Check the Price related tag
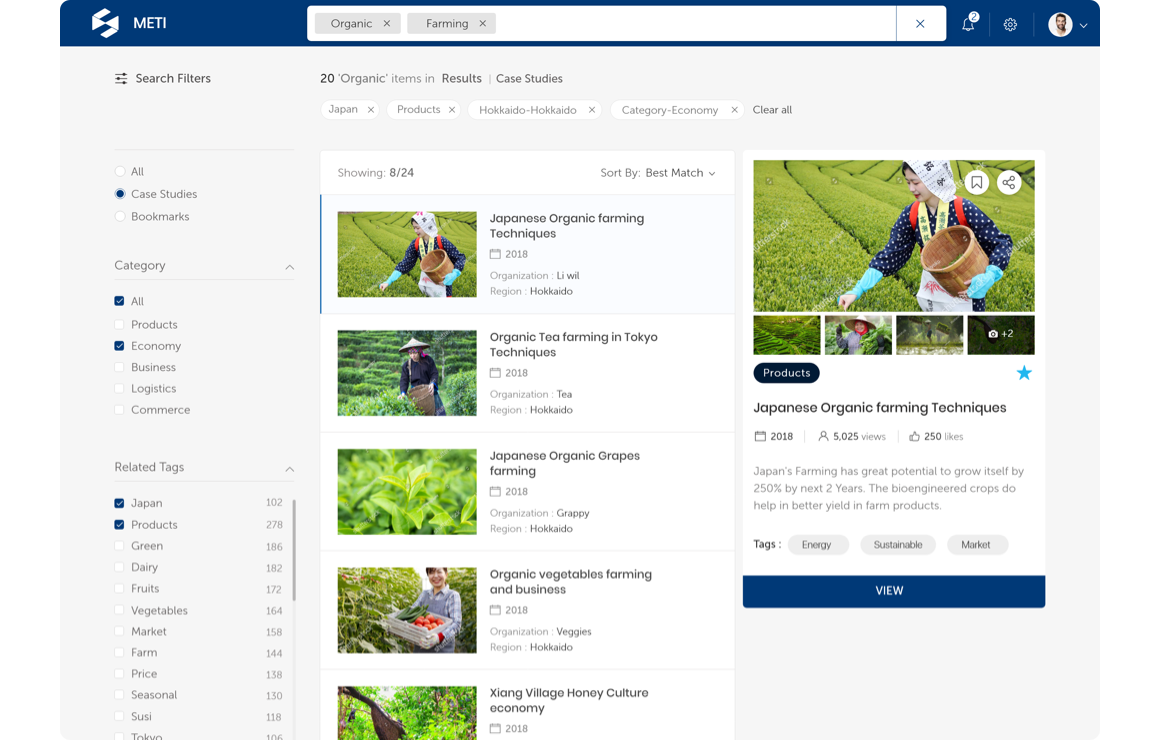Image resolution: width=1160 pixels, height=740 pixels. click(x=119, y=673)
